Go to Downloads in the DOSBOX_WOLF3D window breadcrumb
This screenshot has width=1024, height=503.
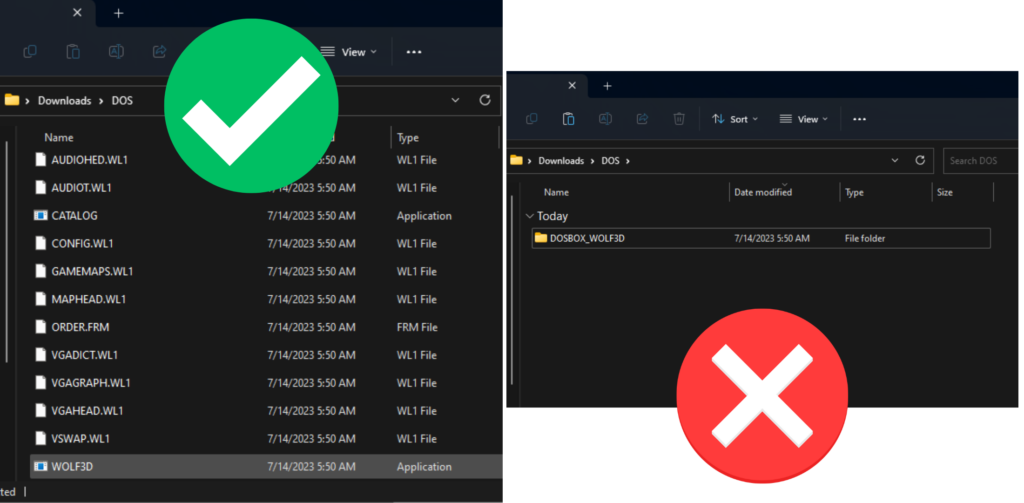coord(562,161)
